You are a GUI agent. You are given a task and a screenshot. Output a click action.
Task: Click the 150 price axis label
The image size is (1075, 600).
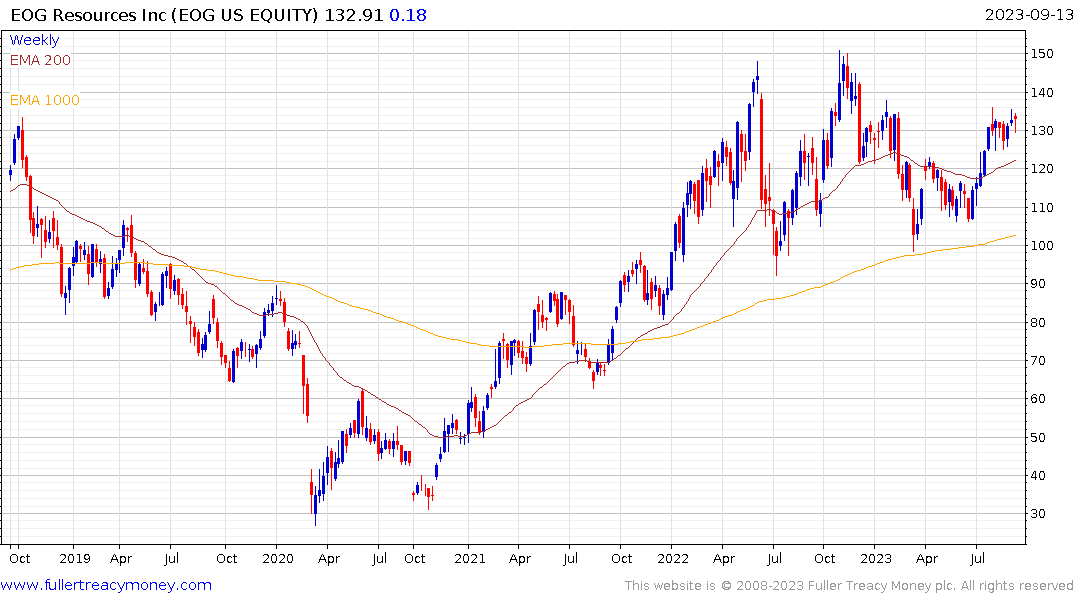(1042, 53)
